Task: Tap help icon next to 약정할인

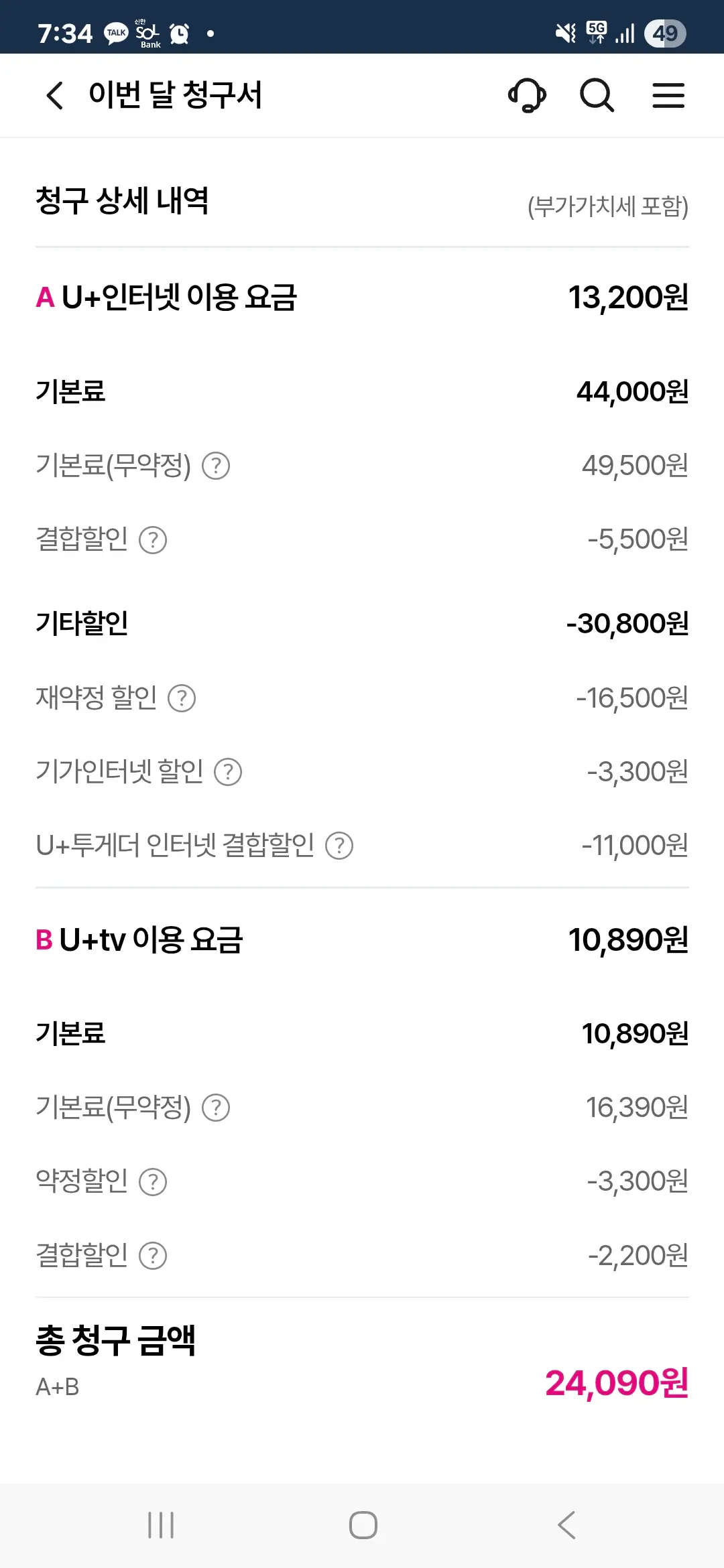Action: click(x=153, y=1181)
